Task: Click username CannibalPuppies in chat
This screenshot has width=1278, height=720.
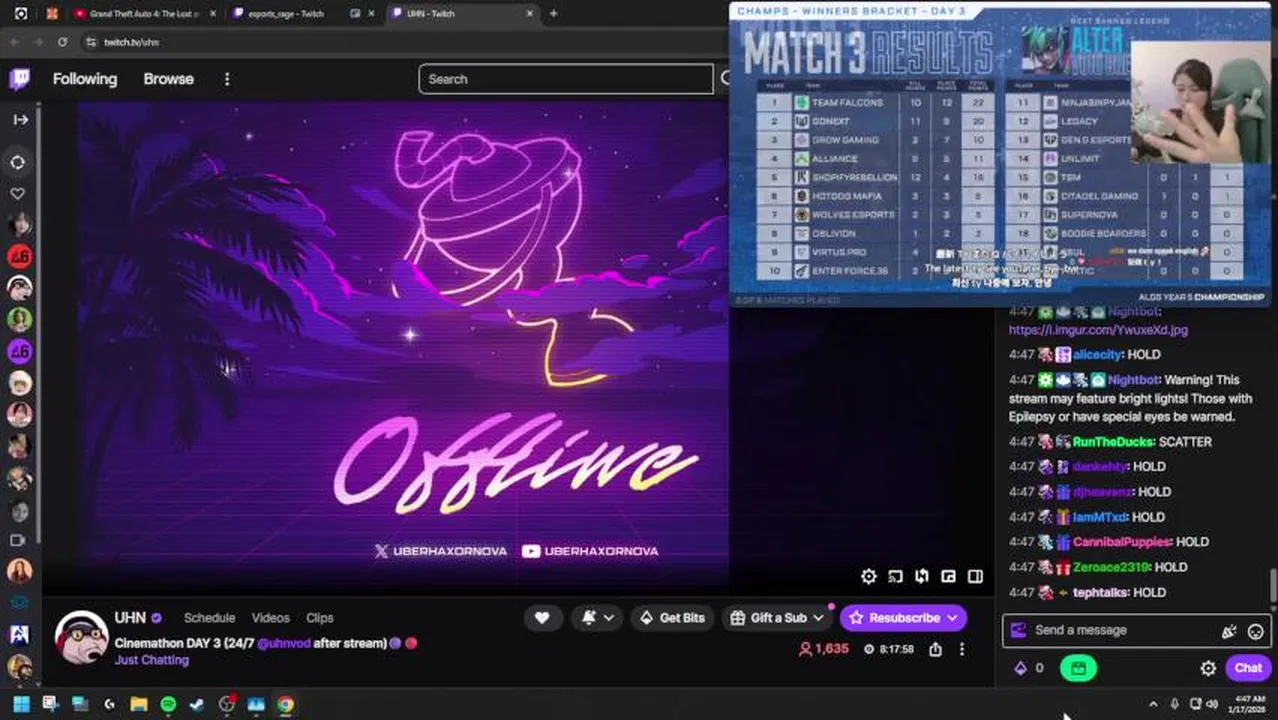Action: (1121, 542)
